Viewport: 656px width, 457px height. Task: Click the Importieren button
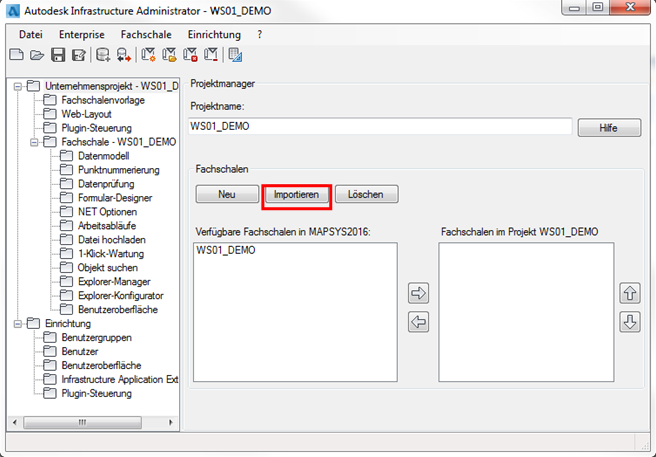296,194
